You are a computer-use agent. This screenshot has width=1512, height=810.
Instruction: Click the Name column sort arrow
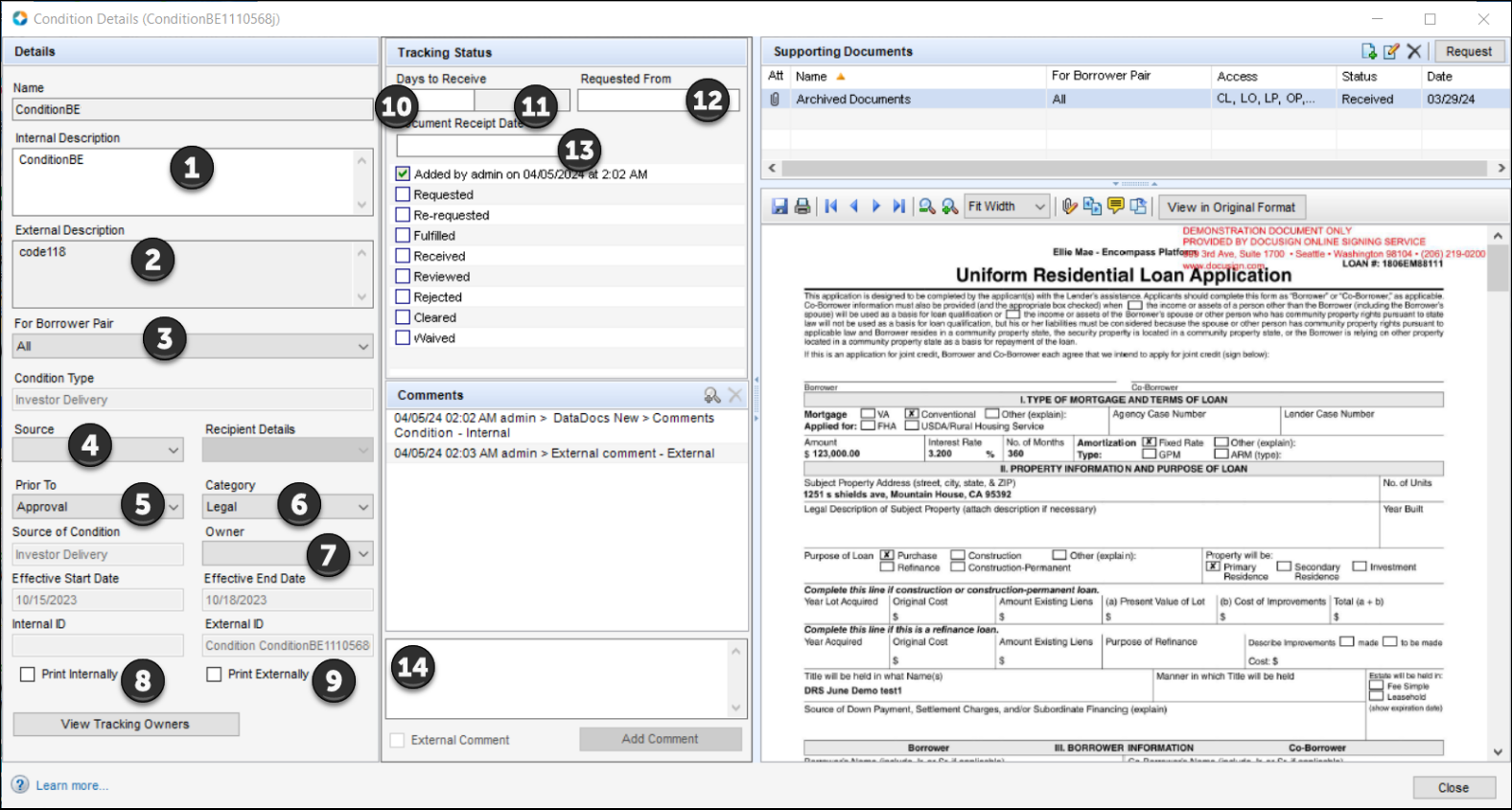(x=841, y=77)
